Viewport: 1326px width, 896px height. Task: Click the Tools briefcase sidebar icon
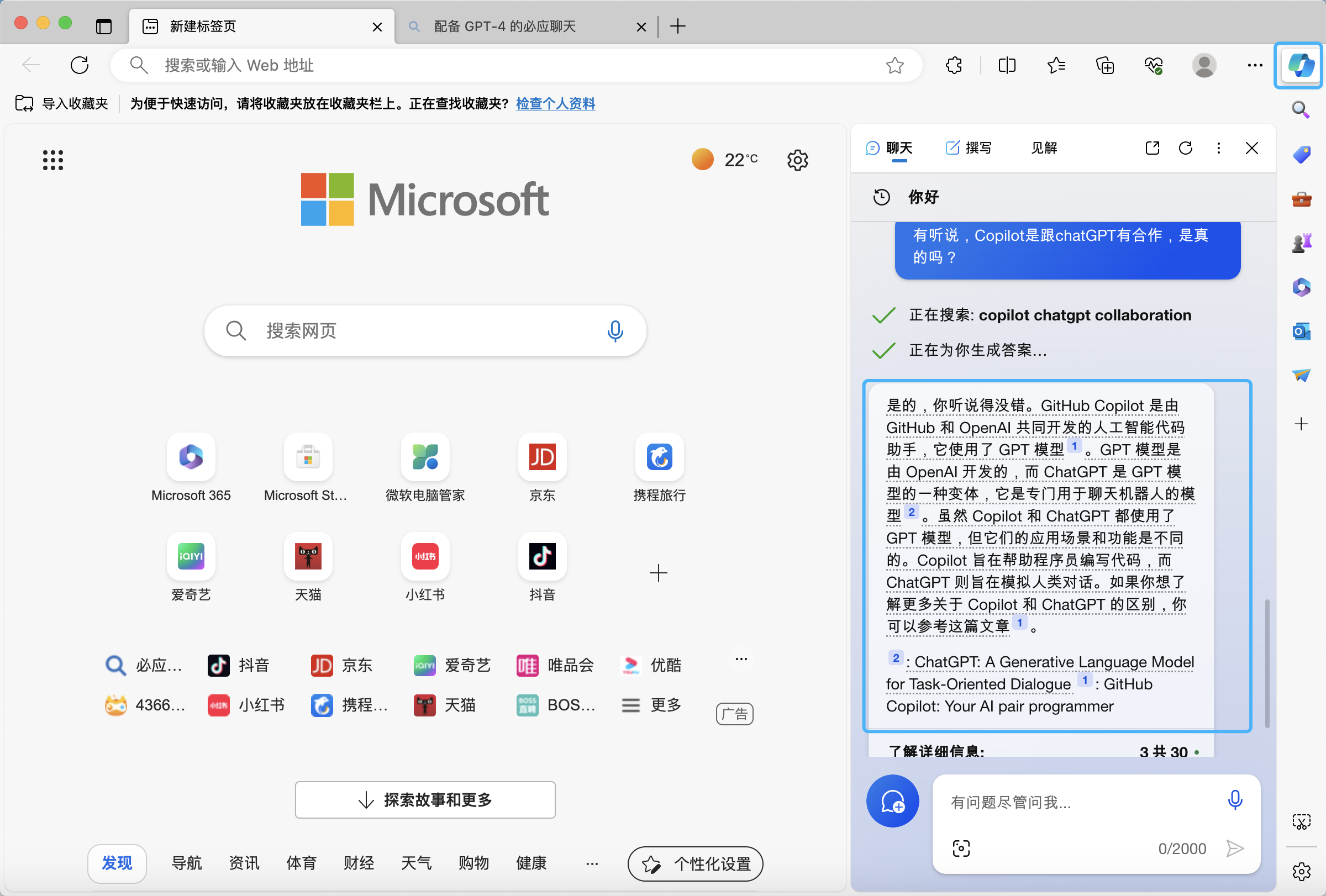[x=1301, y=199]
